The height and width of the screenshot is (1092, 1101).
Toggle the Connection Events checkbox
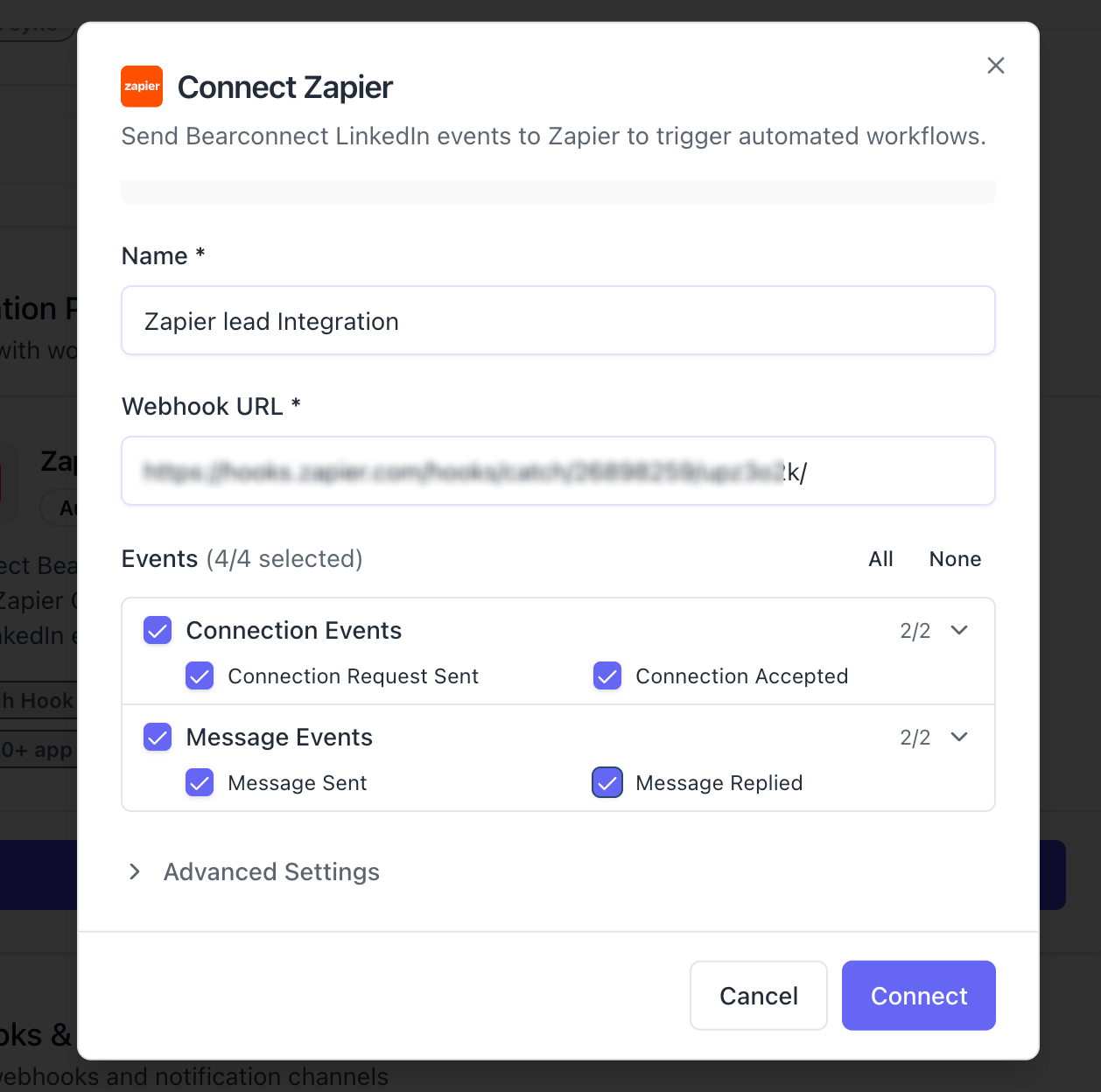[158, 630]
